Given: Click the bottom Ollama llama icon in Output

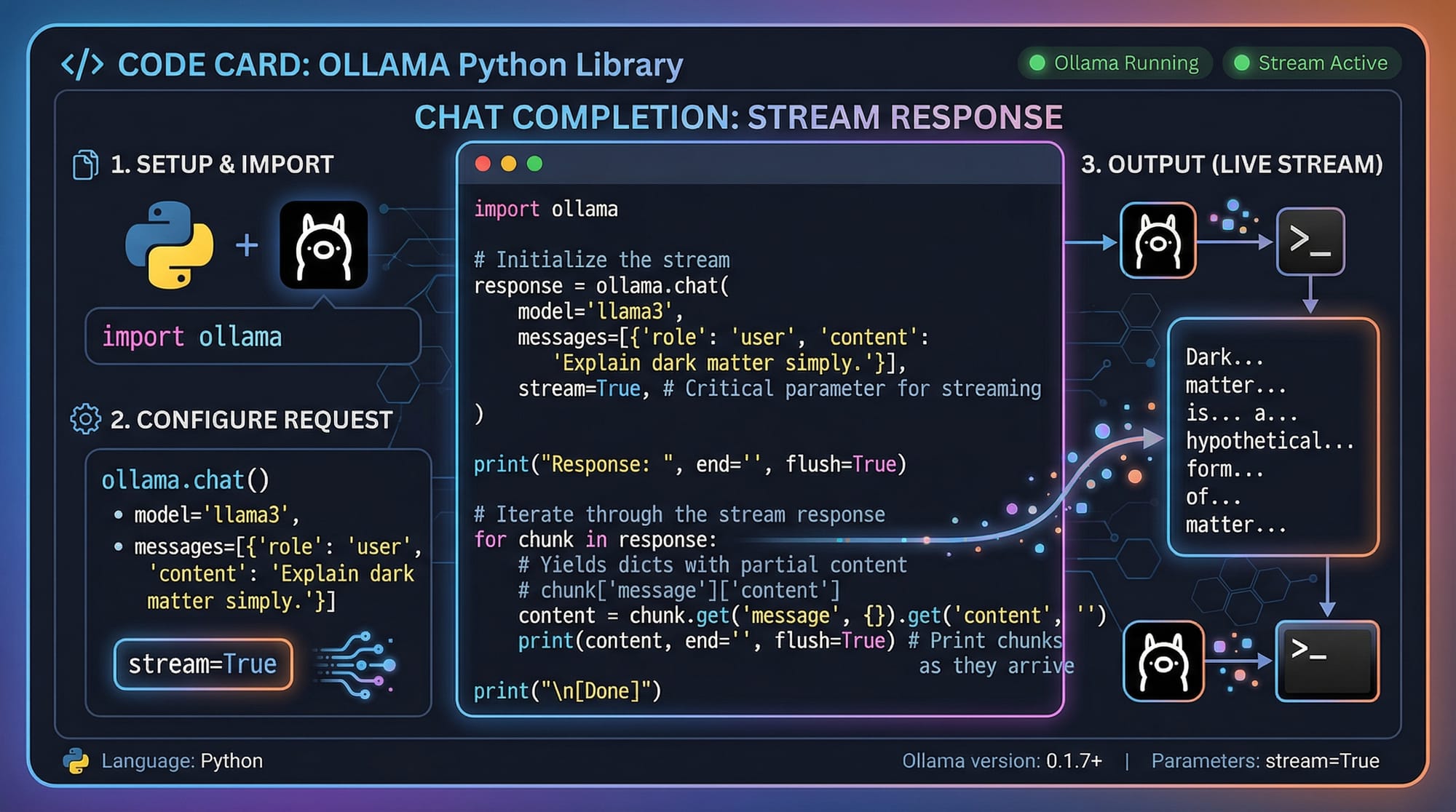Looking at the screenshot, I should pos(1163,661).
